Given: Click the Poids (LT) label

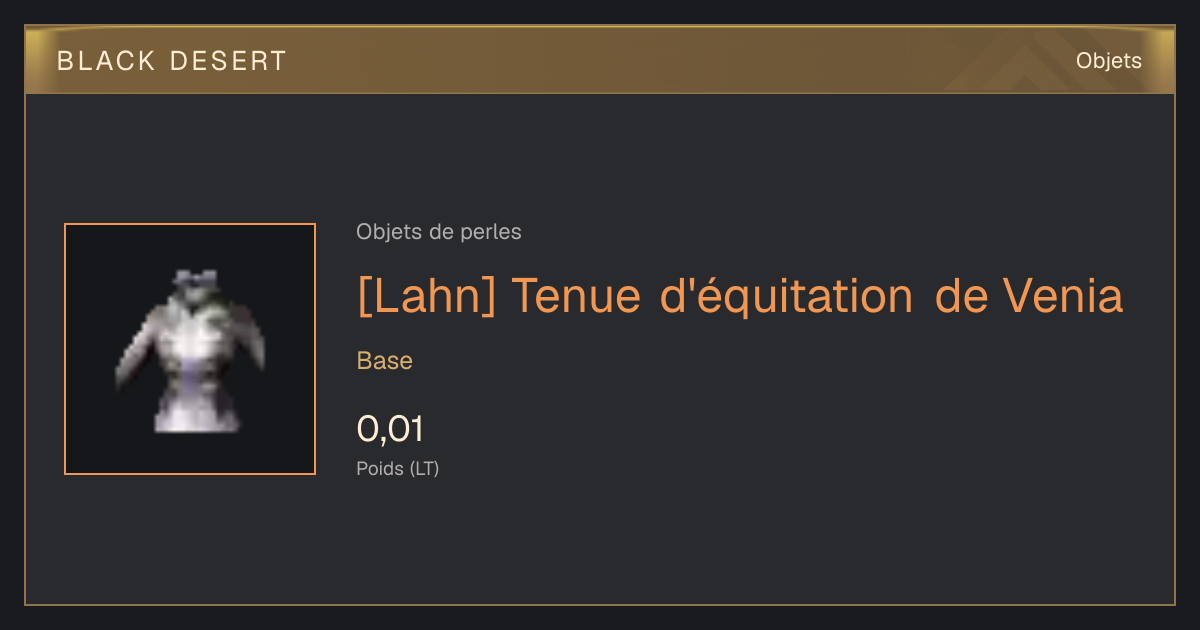Looking at the screenshot, I should click(x=398, y=468).
